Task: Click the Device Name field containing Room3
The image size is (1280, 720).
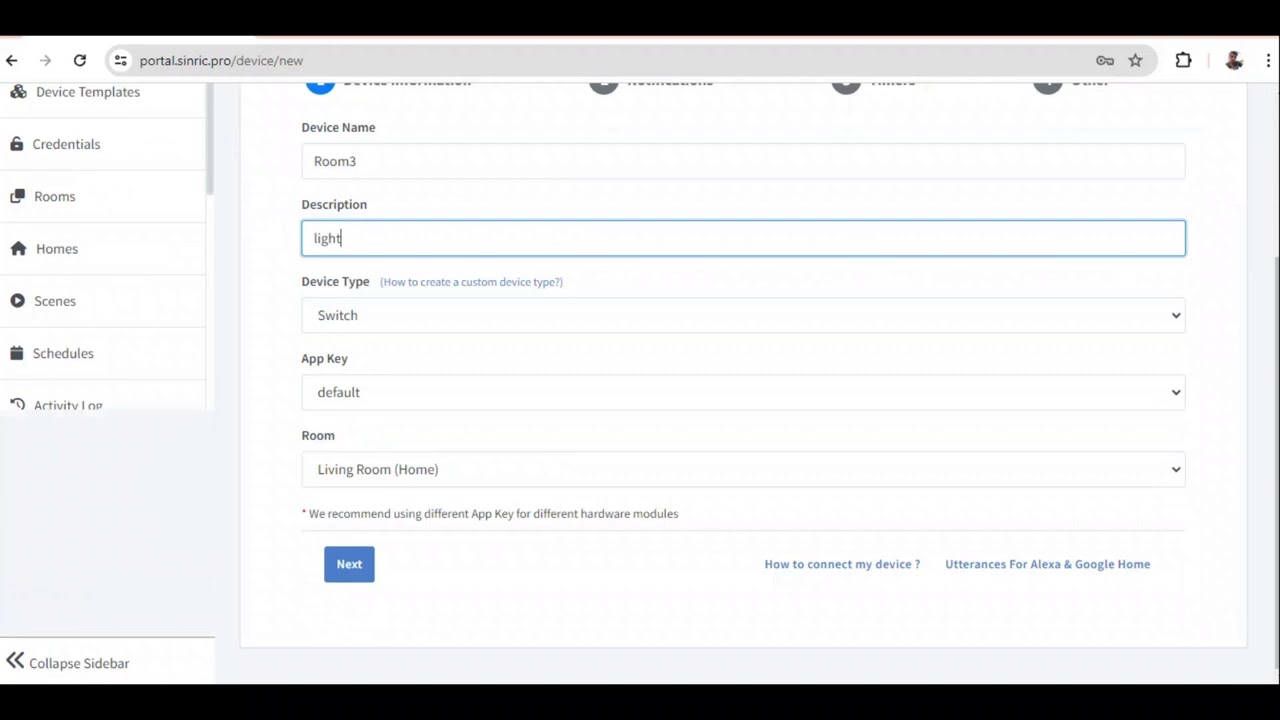Action: click(x=743, y=161)
